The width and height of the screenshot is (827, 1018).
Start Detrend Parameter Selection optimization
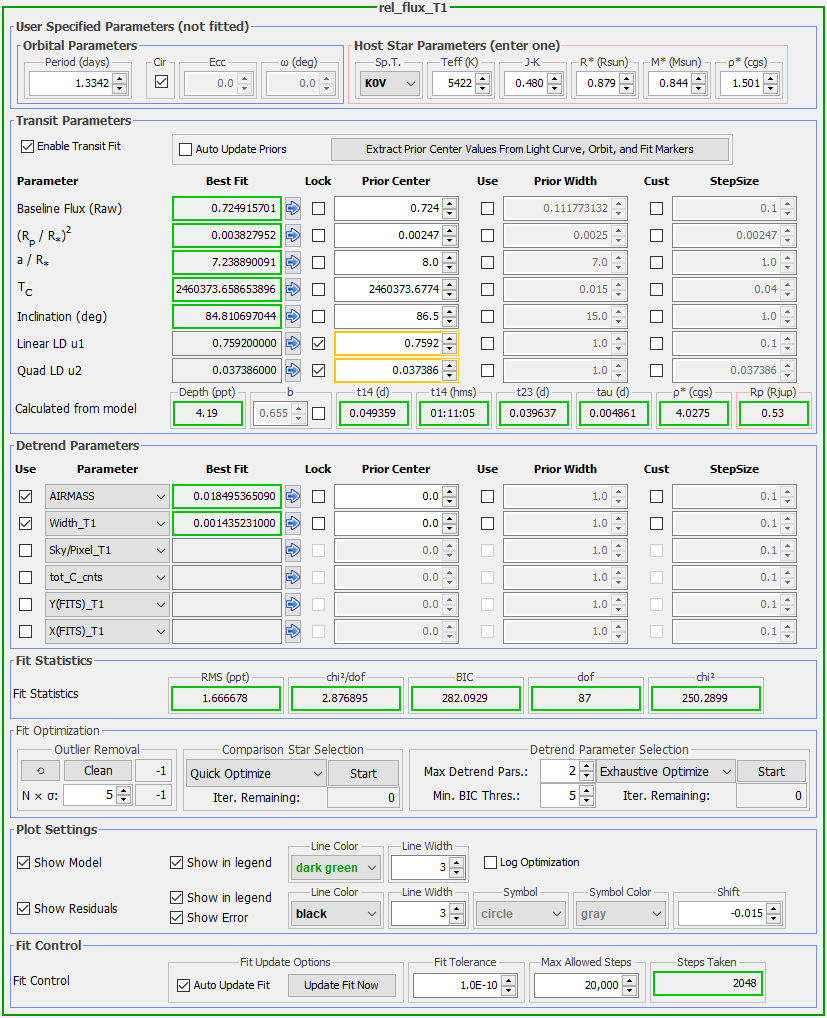coord(771,771)
